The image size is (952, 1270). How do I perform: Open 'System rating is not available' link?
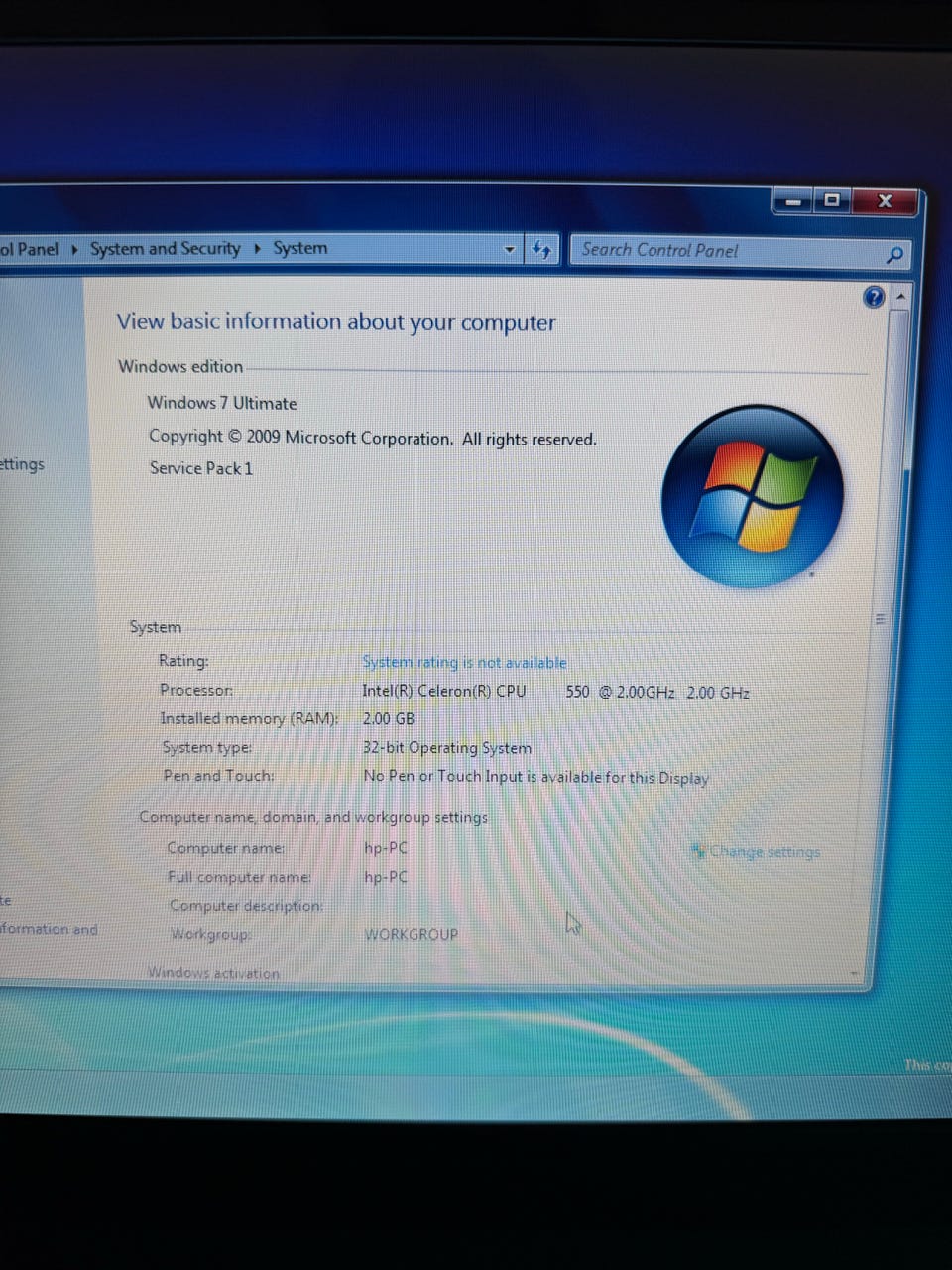(x=464, y=662)
